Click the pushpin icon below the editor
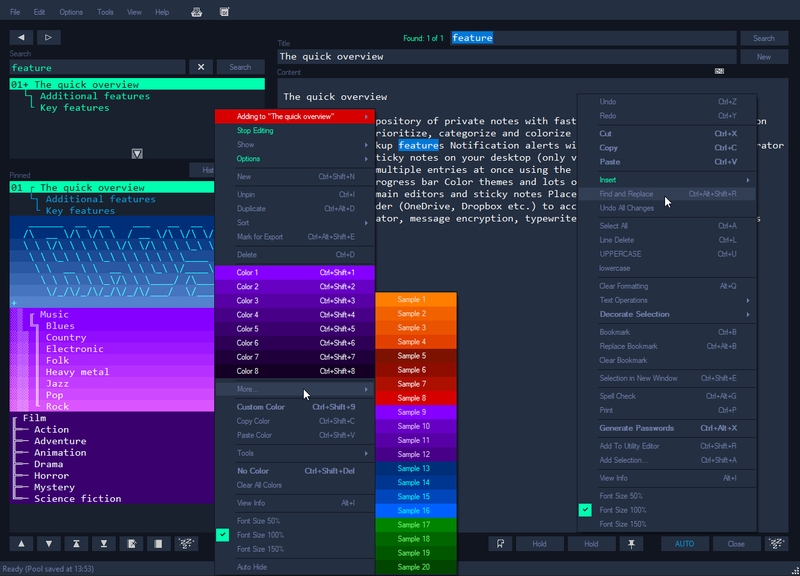Viewport: 800px width, 576px height. pyautogui.click(x=631, y=544)
